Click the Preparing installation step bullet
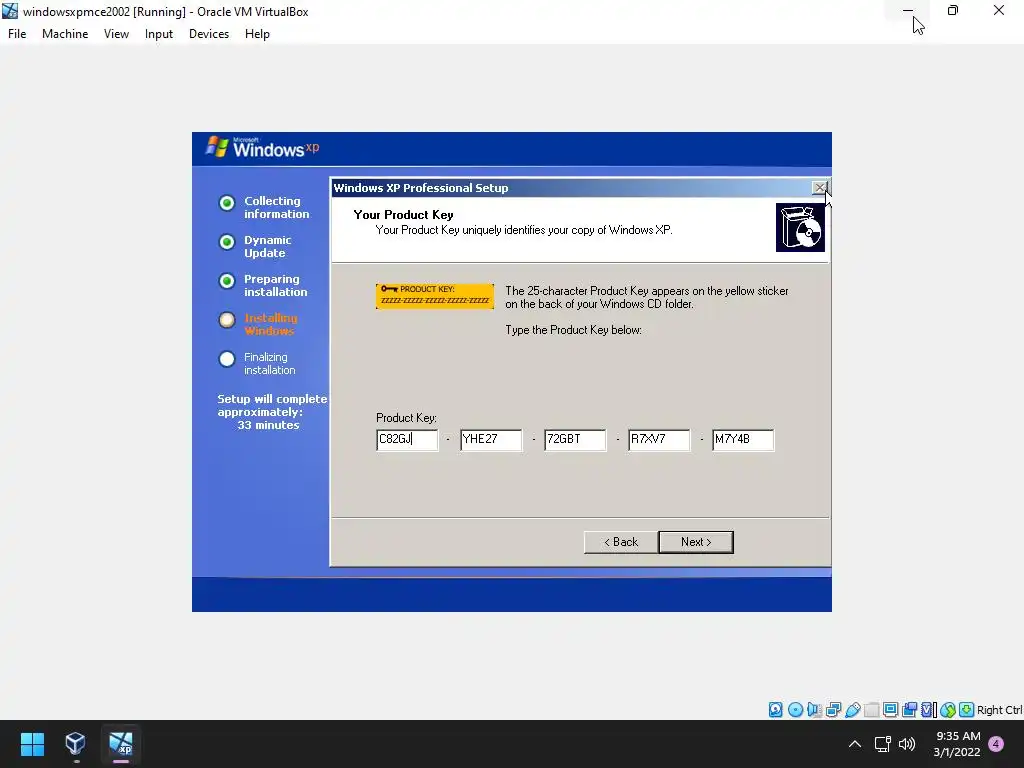 click(227, 281)
